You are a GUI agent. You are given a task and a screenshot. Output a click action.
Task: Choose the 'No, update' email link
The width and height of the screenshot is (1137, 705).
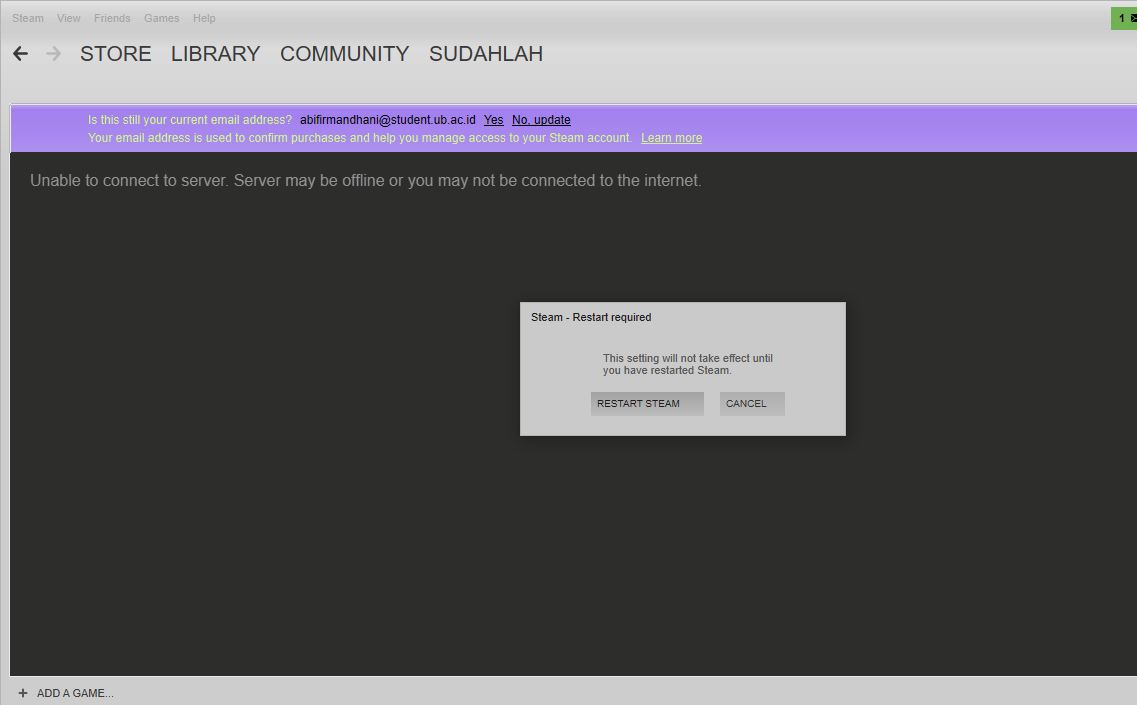tap(541, 120)
